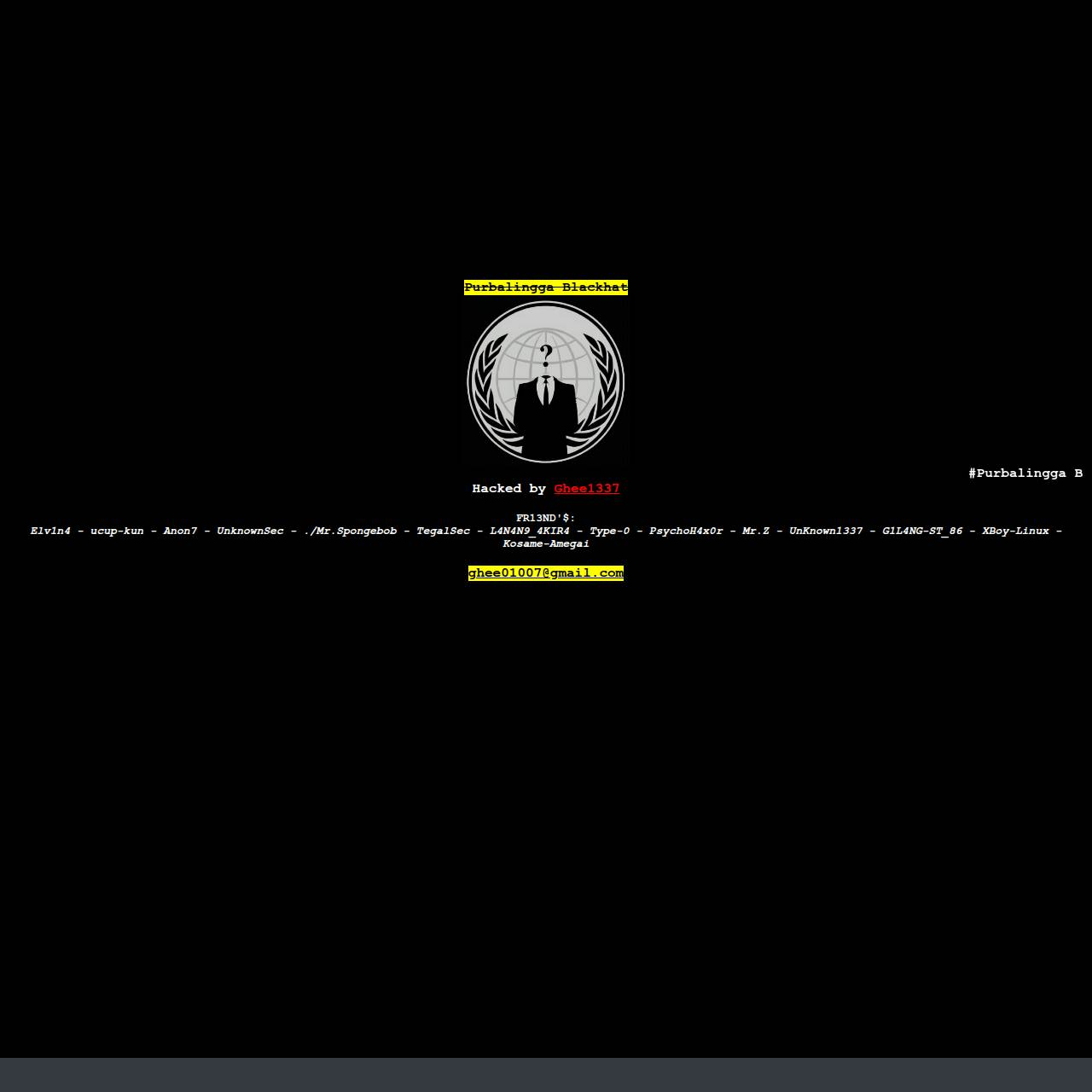
Task: Click the 'Hacked by' text
Action: click(x=509, y=489)
